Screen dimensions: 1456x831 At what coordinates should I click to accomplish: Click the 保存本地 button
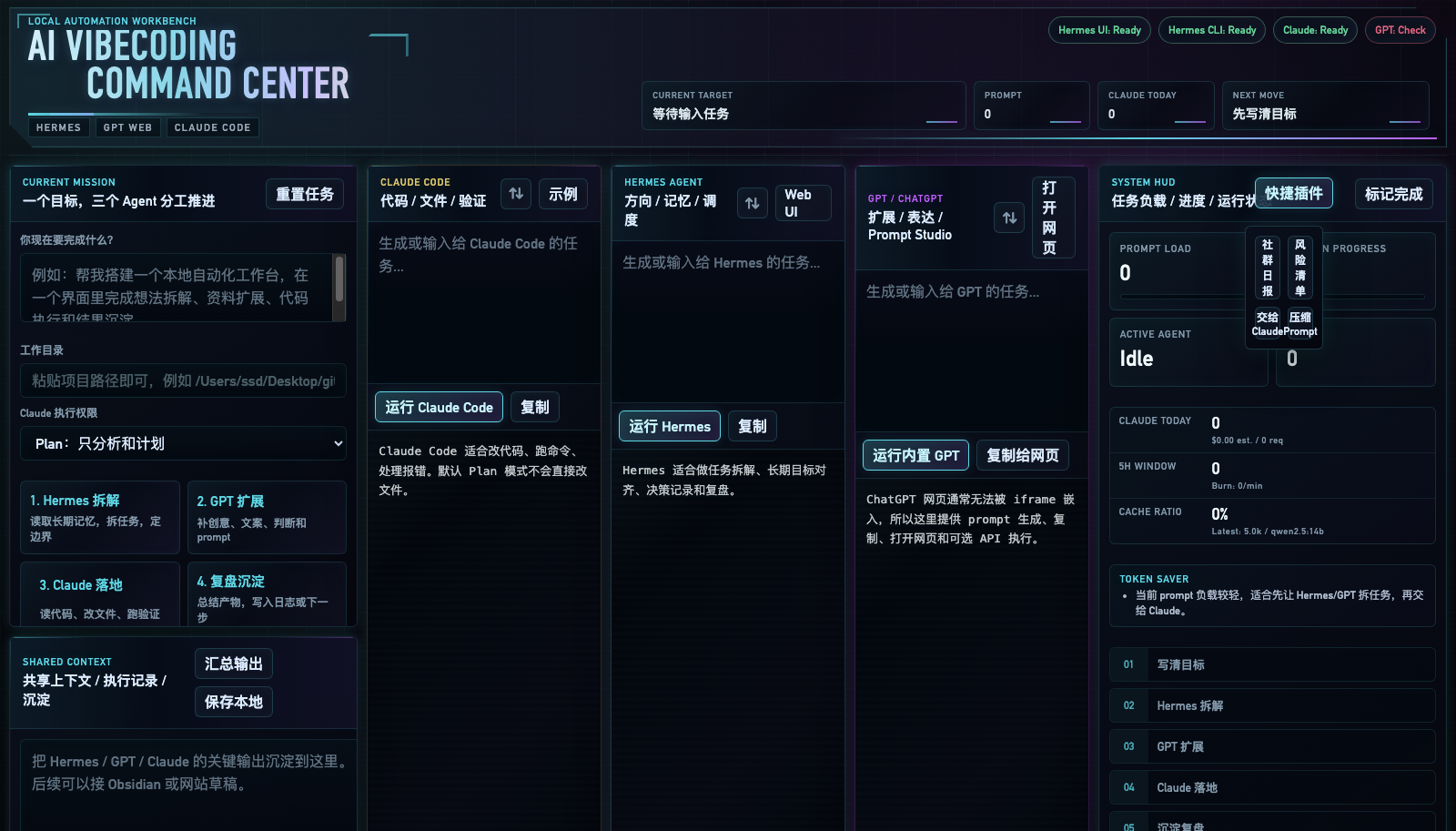point(234,702)
